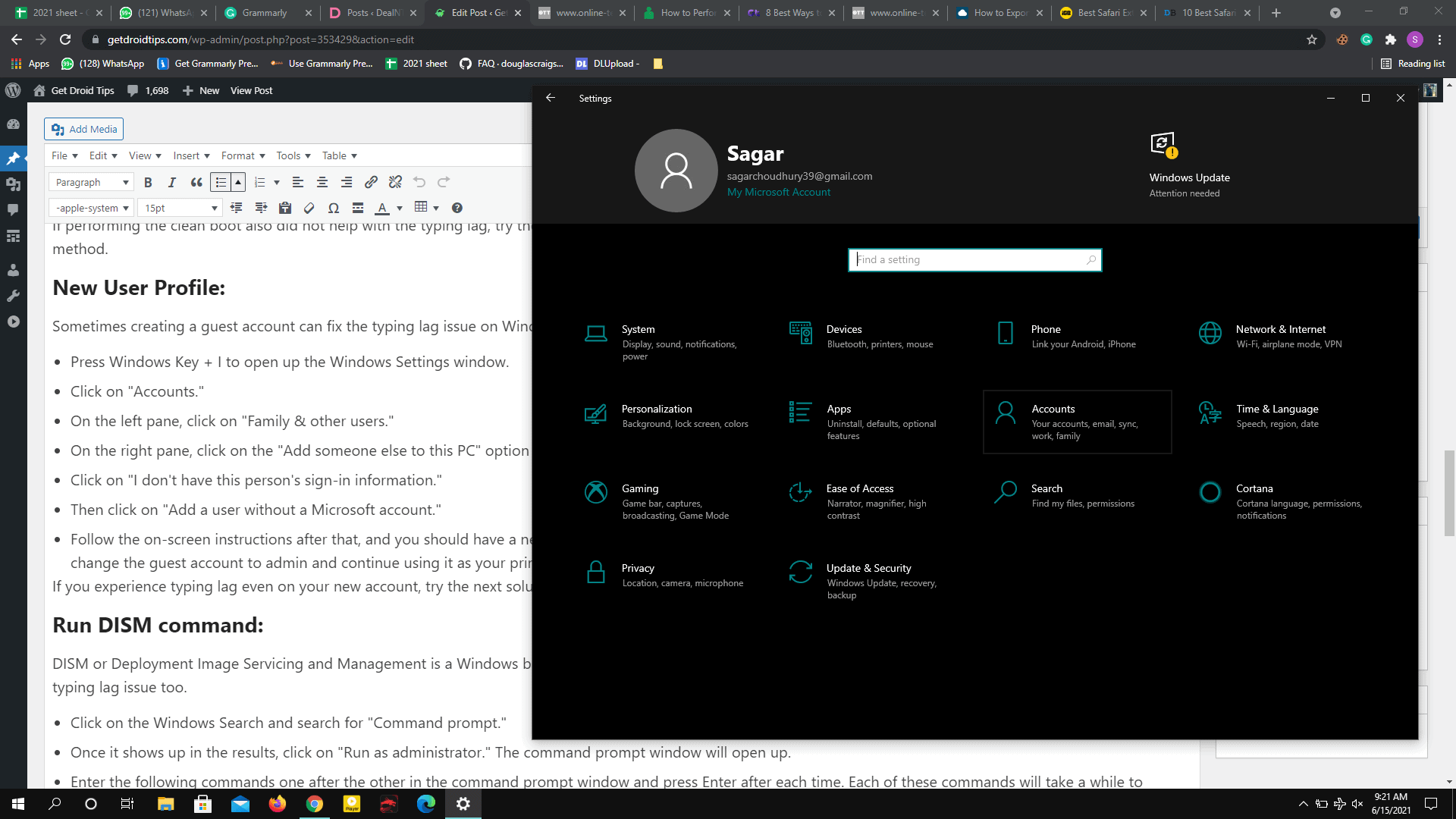Click the Find a setting search field
Image resolution: width=1456 pixels, height=819 pixels.
click(x=974, y=259)
